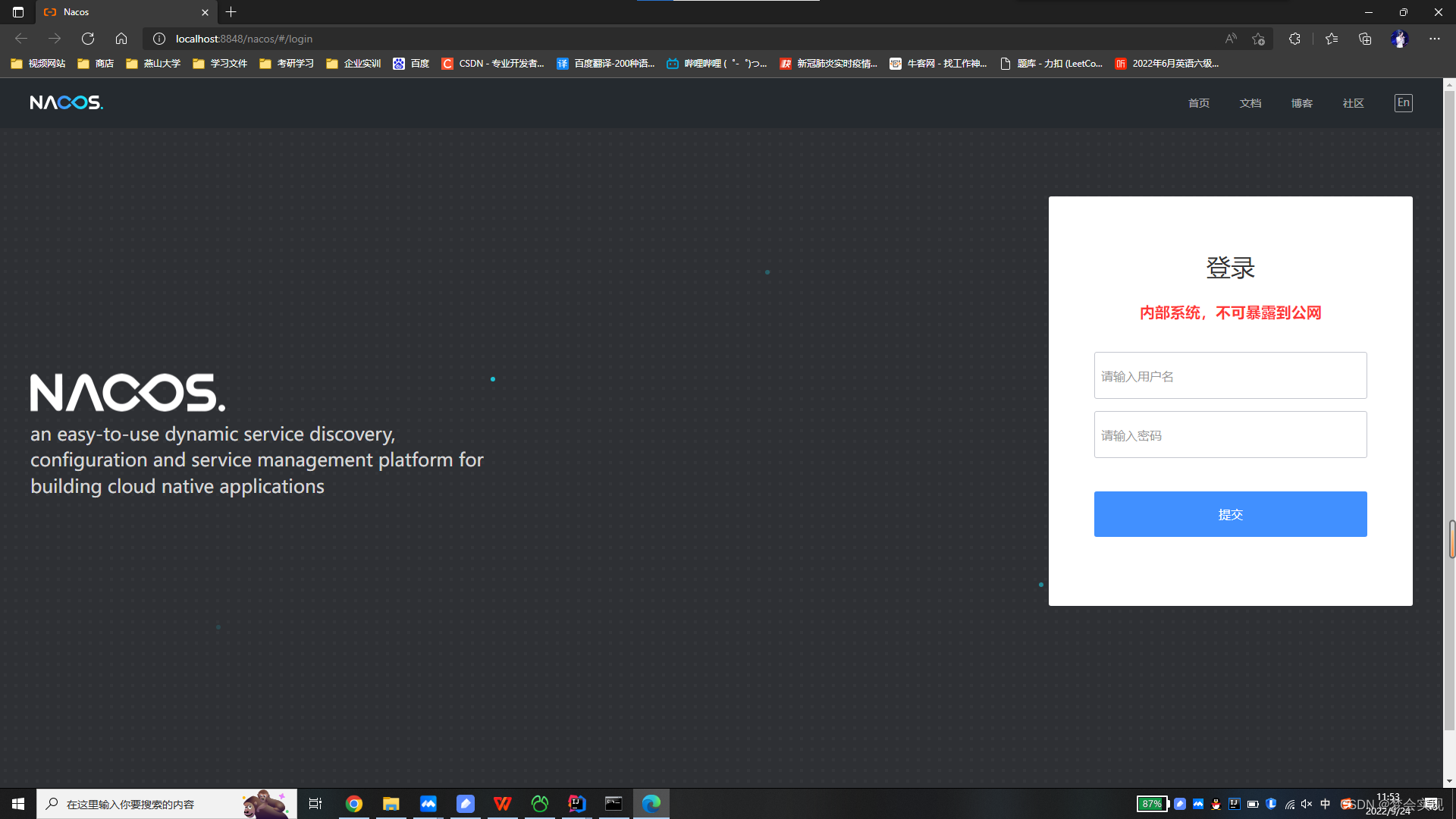Screen dimensions: 1456x819
Task: Expand the 企业实训 bookmark folder
Action: 353,64
